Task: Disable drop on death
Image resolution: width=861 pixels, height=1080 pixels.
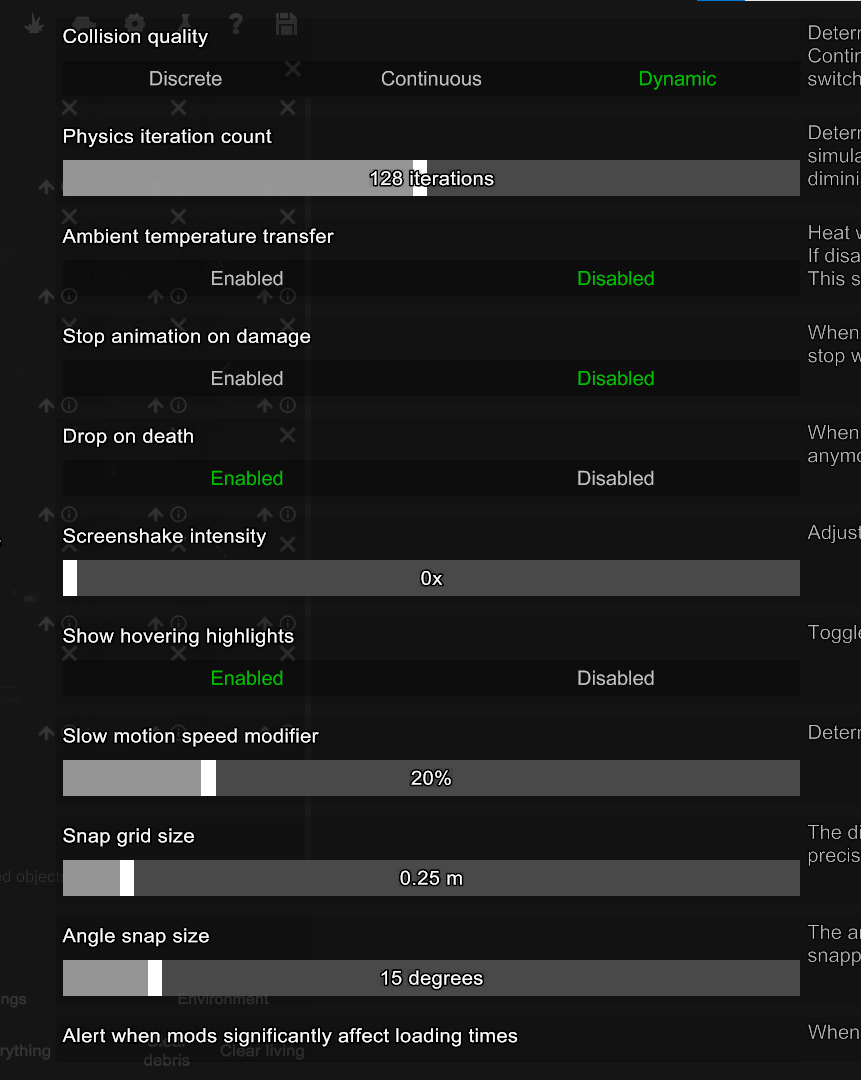Action: click(615, 479)
